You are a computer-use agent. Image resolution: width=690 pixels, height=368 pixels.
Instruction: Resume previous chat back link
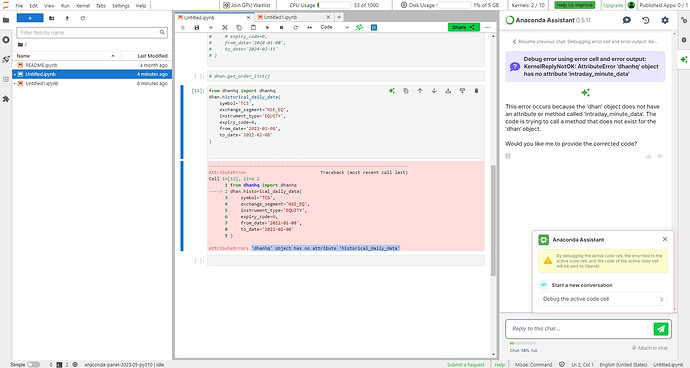pos(585,41)
